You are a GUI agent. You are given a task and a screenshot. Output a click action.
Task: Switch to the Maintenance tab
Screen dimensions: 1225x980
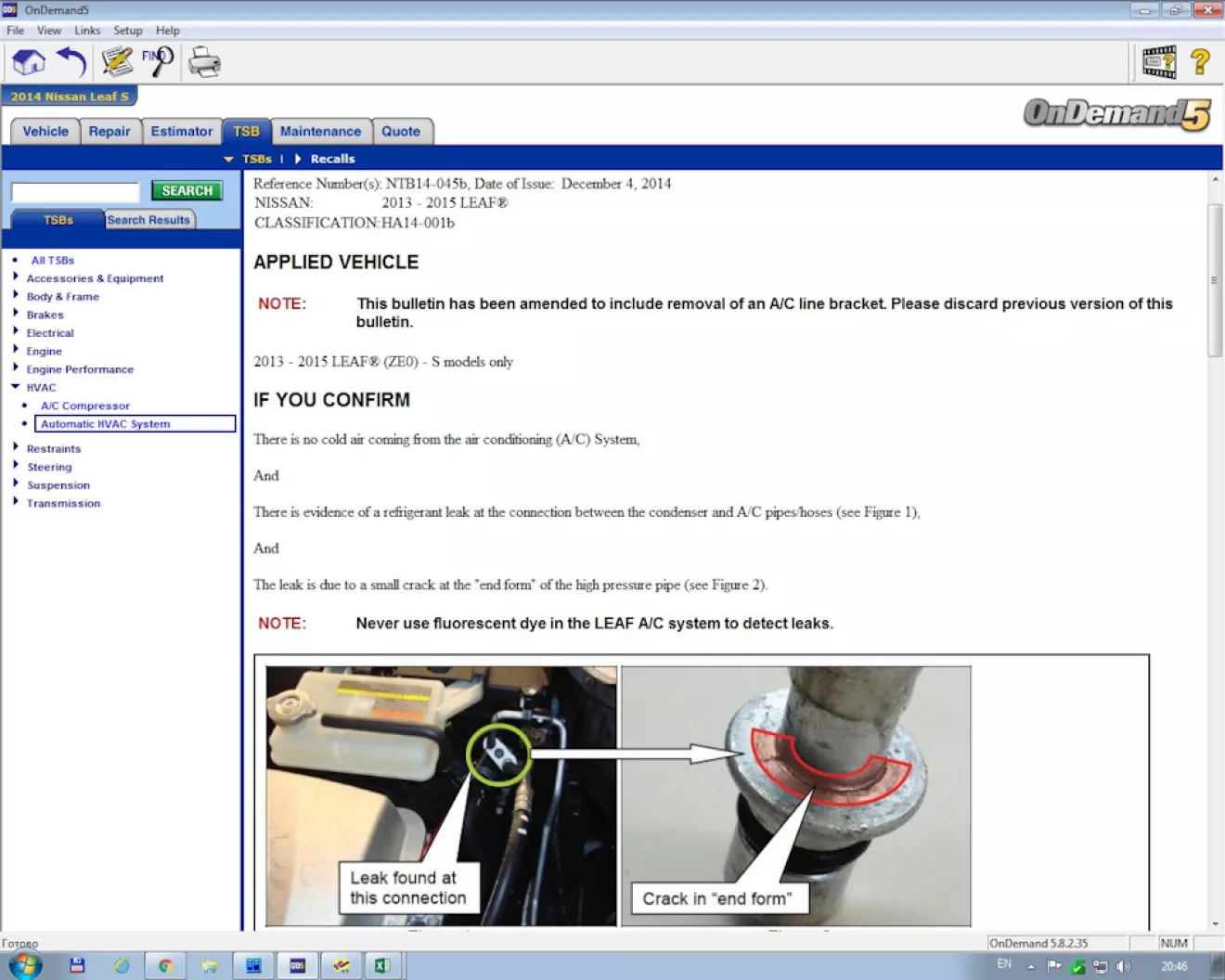tap(320, 132)
